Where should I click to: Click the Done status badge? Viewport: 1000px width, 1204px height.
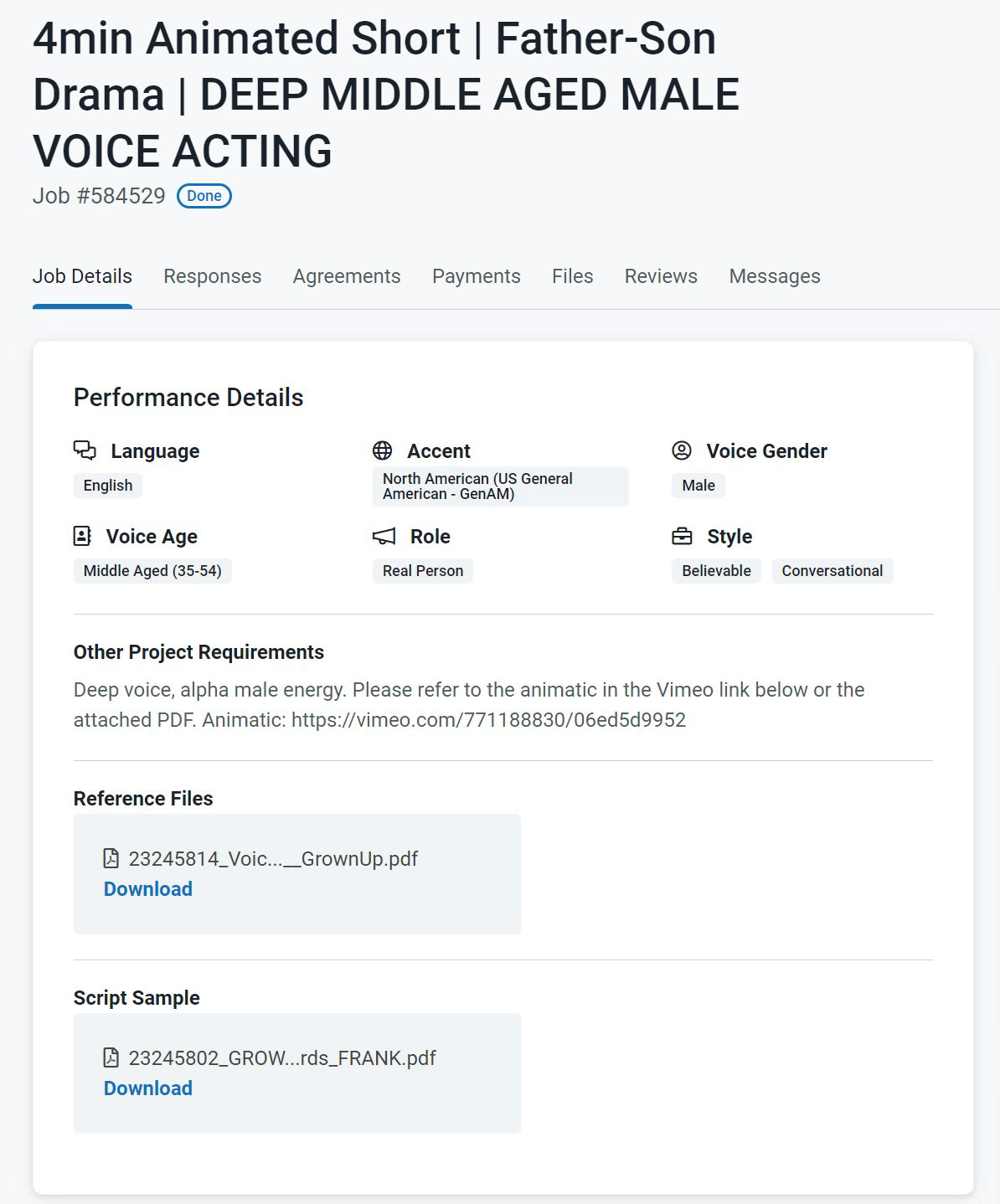(x=204, y=196)
